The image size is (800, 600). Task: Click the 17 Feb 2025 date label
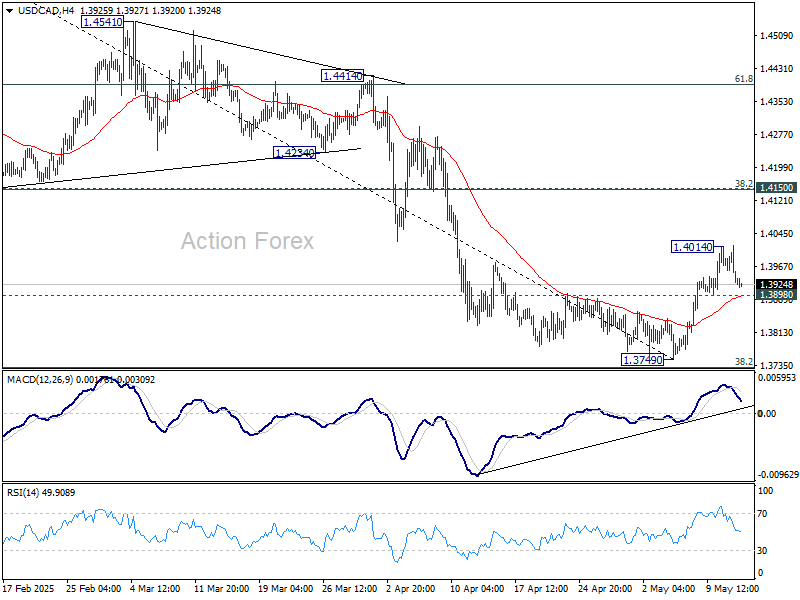point(29,589)
